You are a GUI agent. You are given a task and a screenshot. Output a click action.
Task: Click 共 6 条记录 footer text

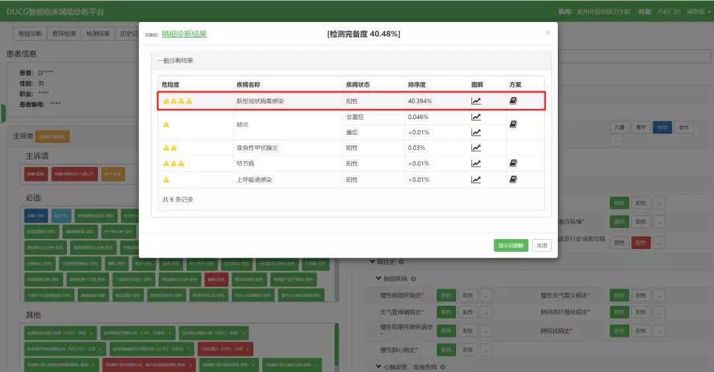[178, 199]
